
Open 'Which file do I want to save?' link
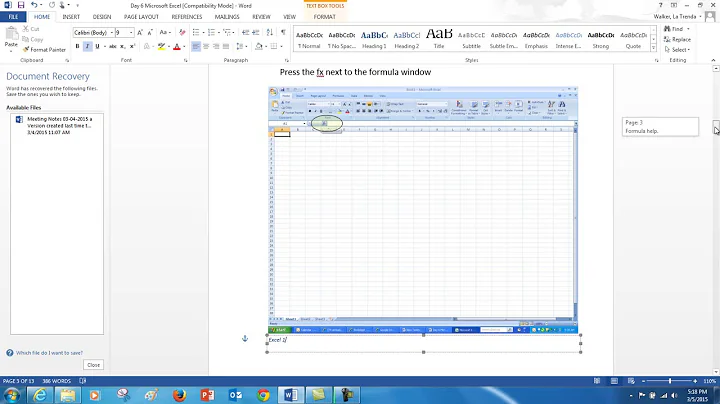point(49,353)
